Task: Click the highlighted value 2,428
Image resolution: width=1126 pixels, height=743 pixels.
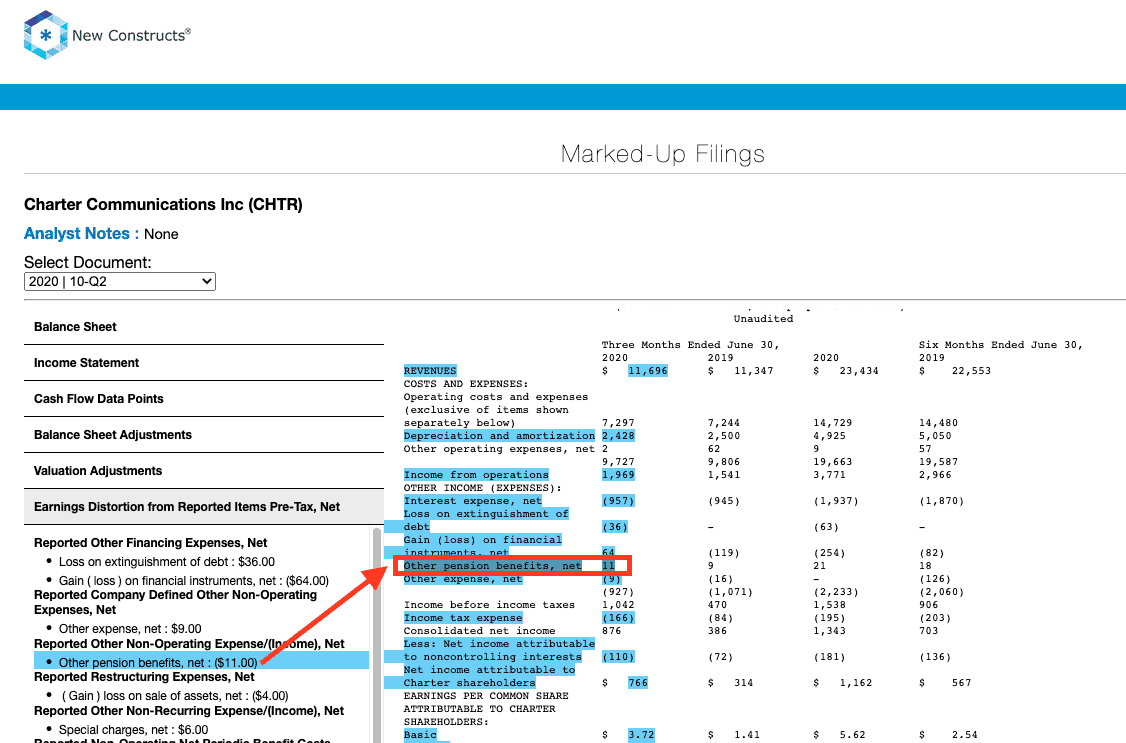Action: [618, 436]
